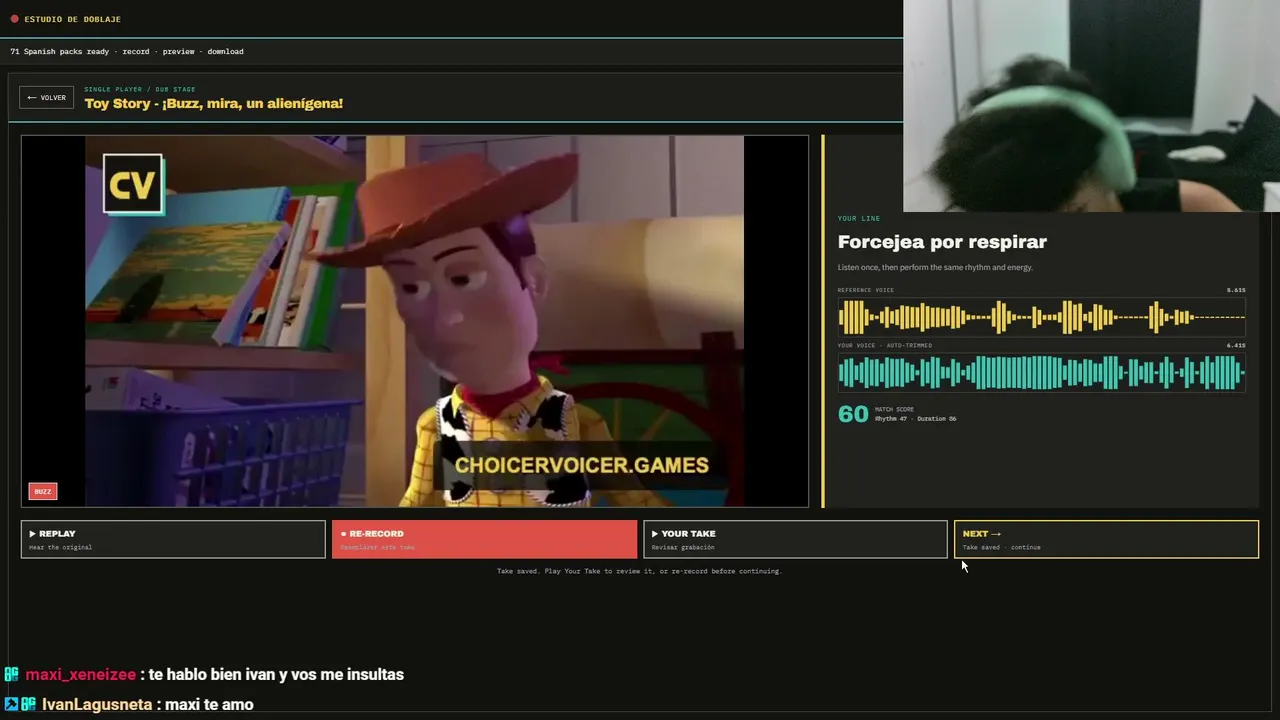Click your voice auto-trimmed waveform

(1041, 373)
